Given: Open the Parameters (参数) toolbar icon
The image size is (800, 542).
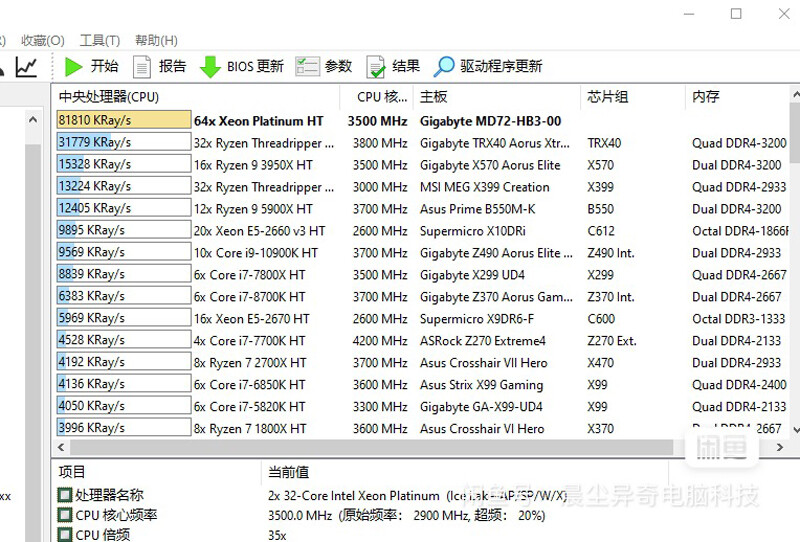Looking at the screenshot, I should (307, 67).
